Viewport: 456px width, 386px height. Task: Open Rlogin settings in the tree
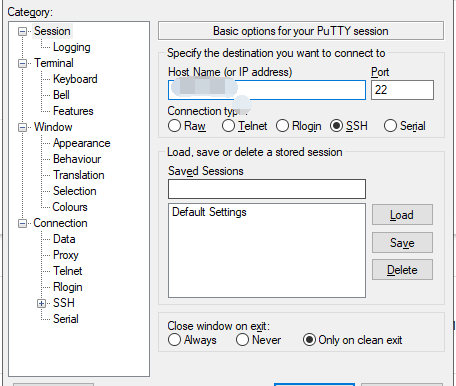coord(68,287)
